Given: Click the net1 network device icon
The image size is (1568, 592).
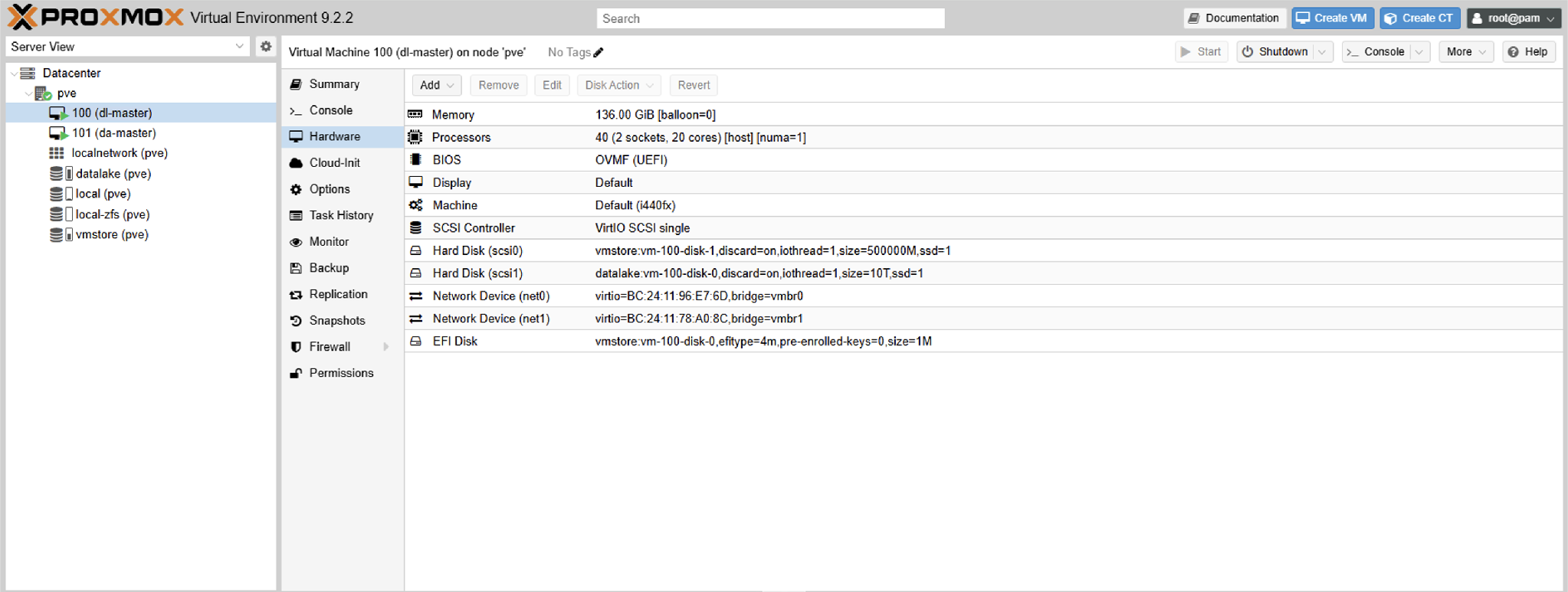Looking at the screenshot, I should 415,319.
